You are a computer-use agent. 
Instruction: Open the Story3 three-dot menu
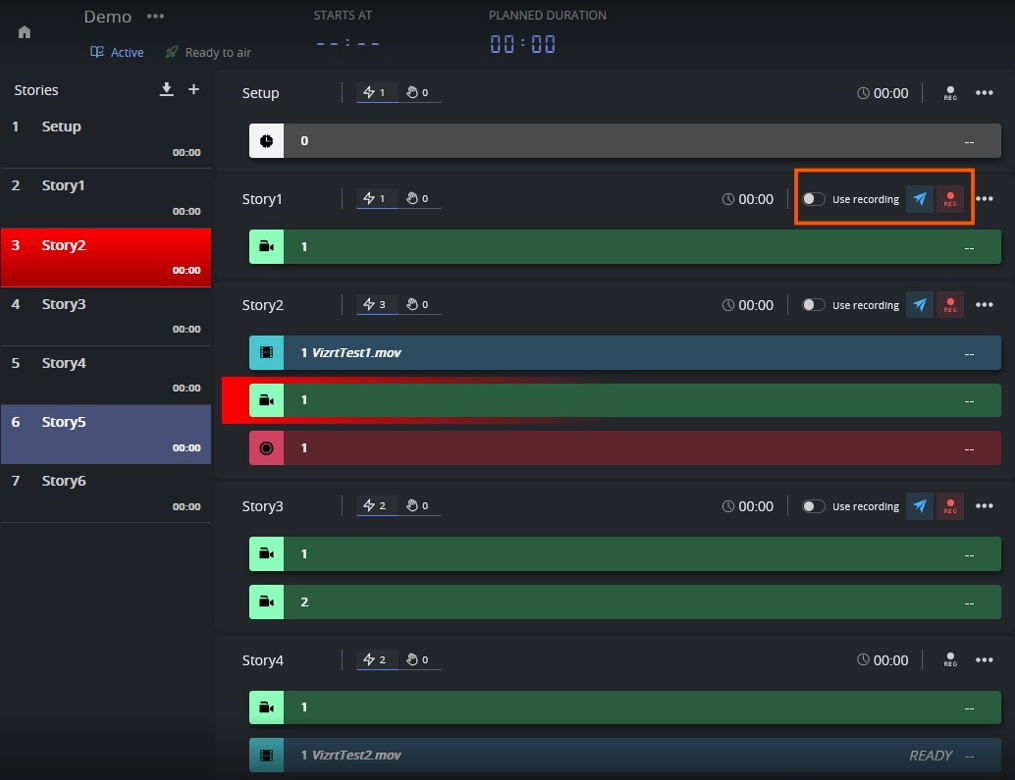click(985, 506)
